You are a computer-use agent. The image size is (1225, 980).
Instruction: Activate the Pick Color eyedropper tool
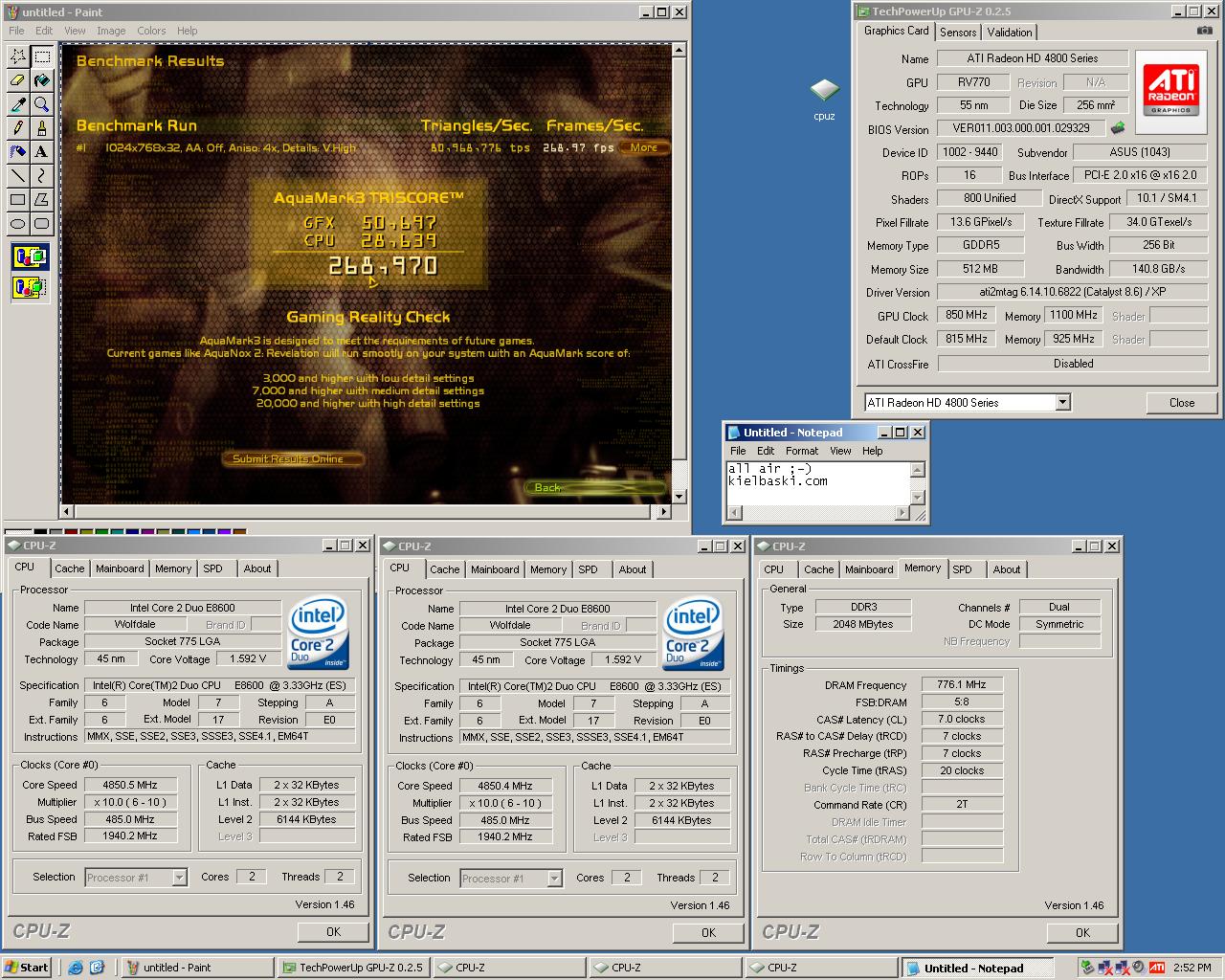pyautogui.click(x=17, y=104)
